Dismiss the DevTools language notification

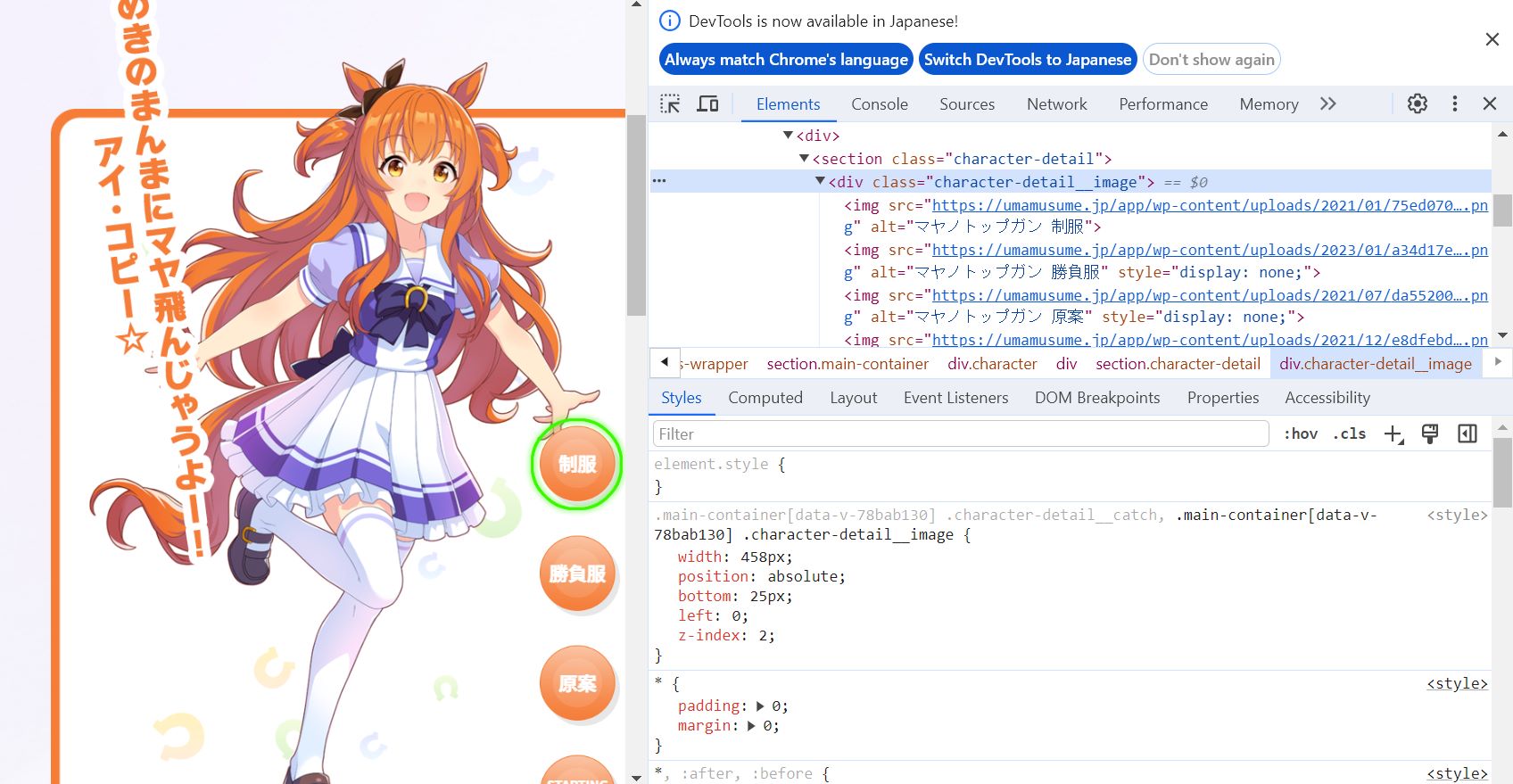[1492, 39]
